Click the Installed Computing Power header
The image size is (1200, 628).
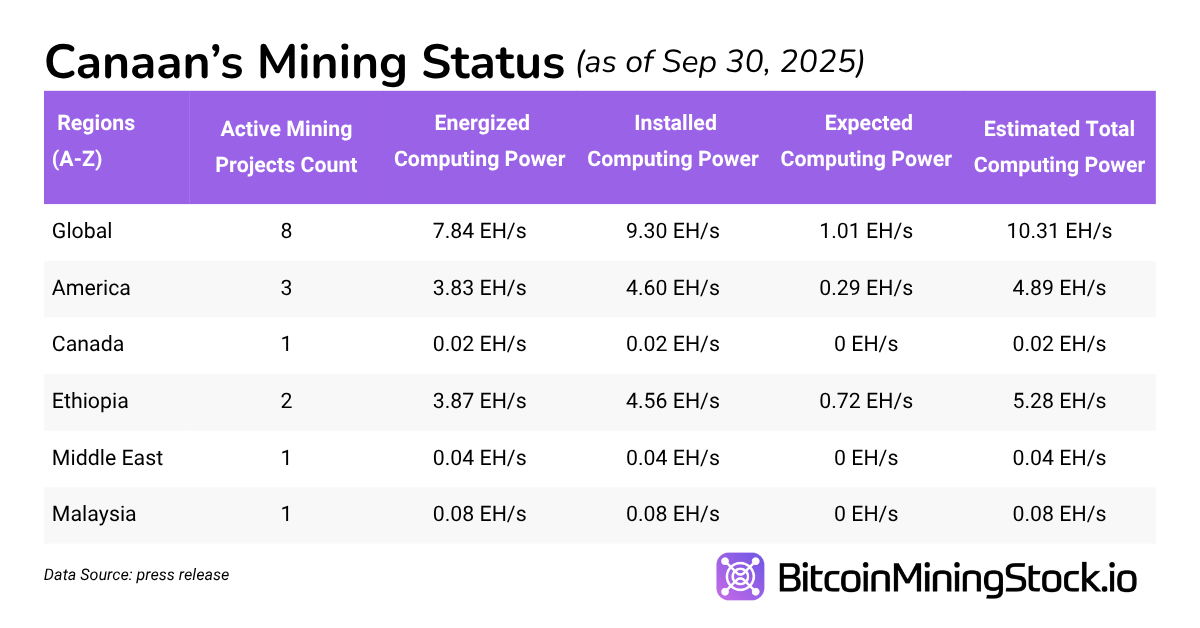point(673,141)
